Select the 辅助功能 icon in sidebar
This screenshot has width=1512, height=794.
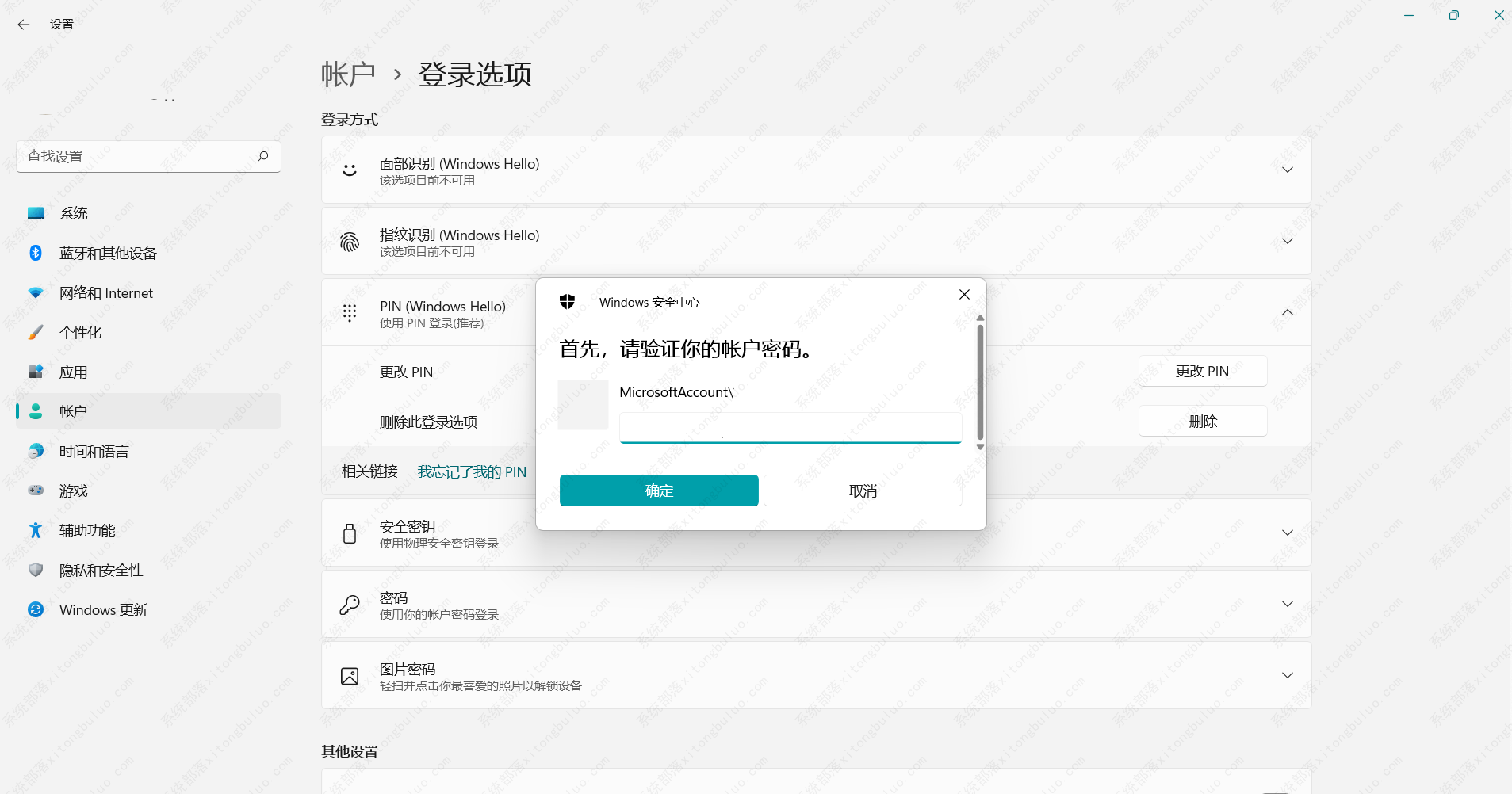(35, 530)
